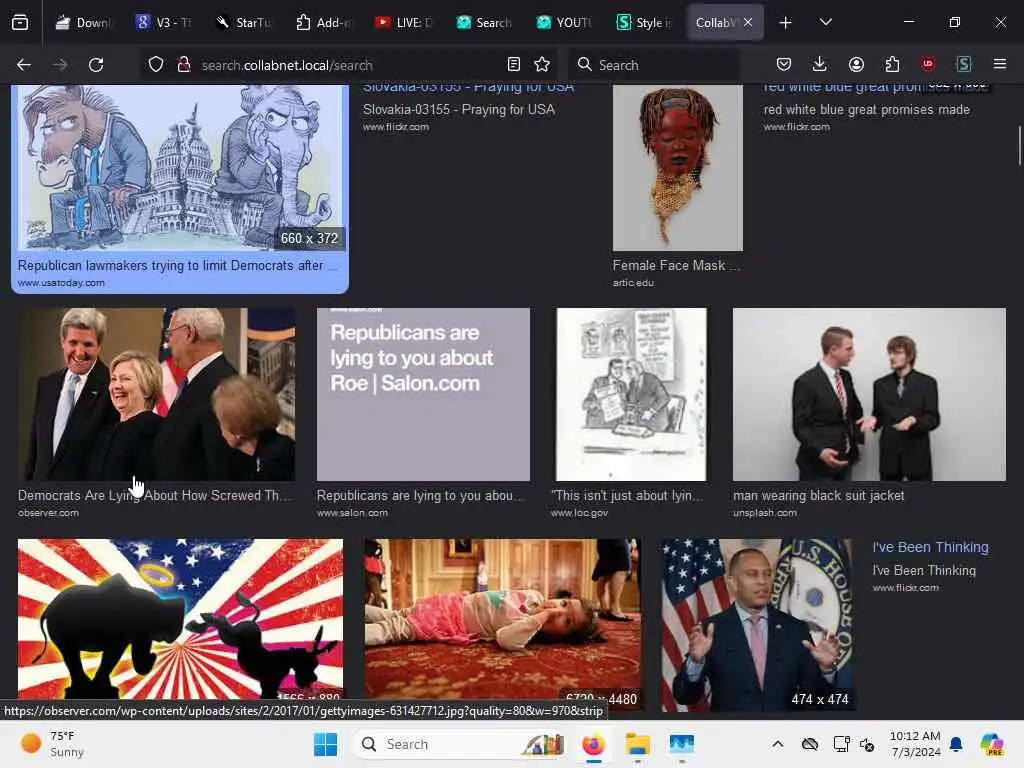Reload the current page
Viewport: 1024px width, 768px height.
96,65
